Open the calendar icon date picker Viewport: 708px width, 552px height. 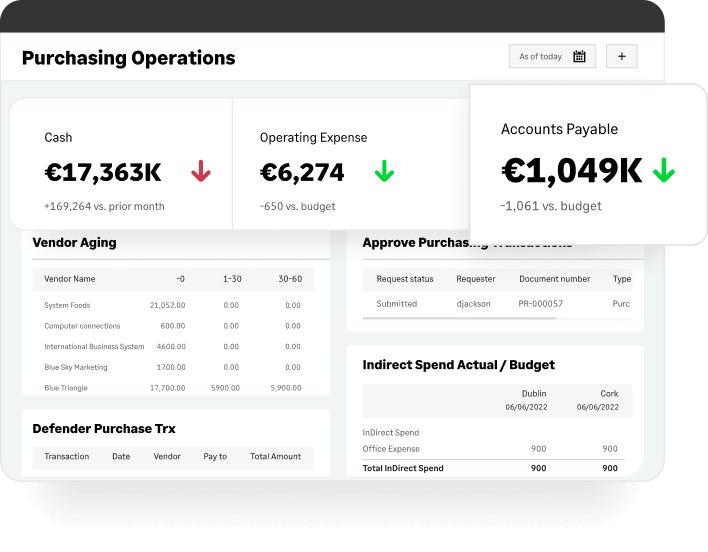tap(579, 56)
